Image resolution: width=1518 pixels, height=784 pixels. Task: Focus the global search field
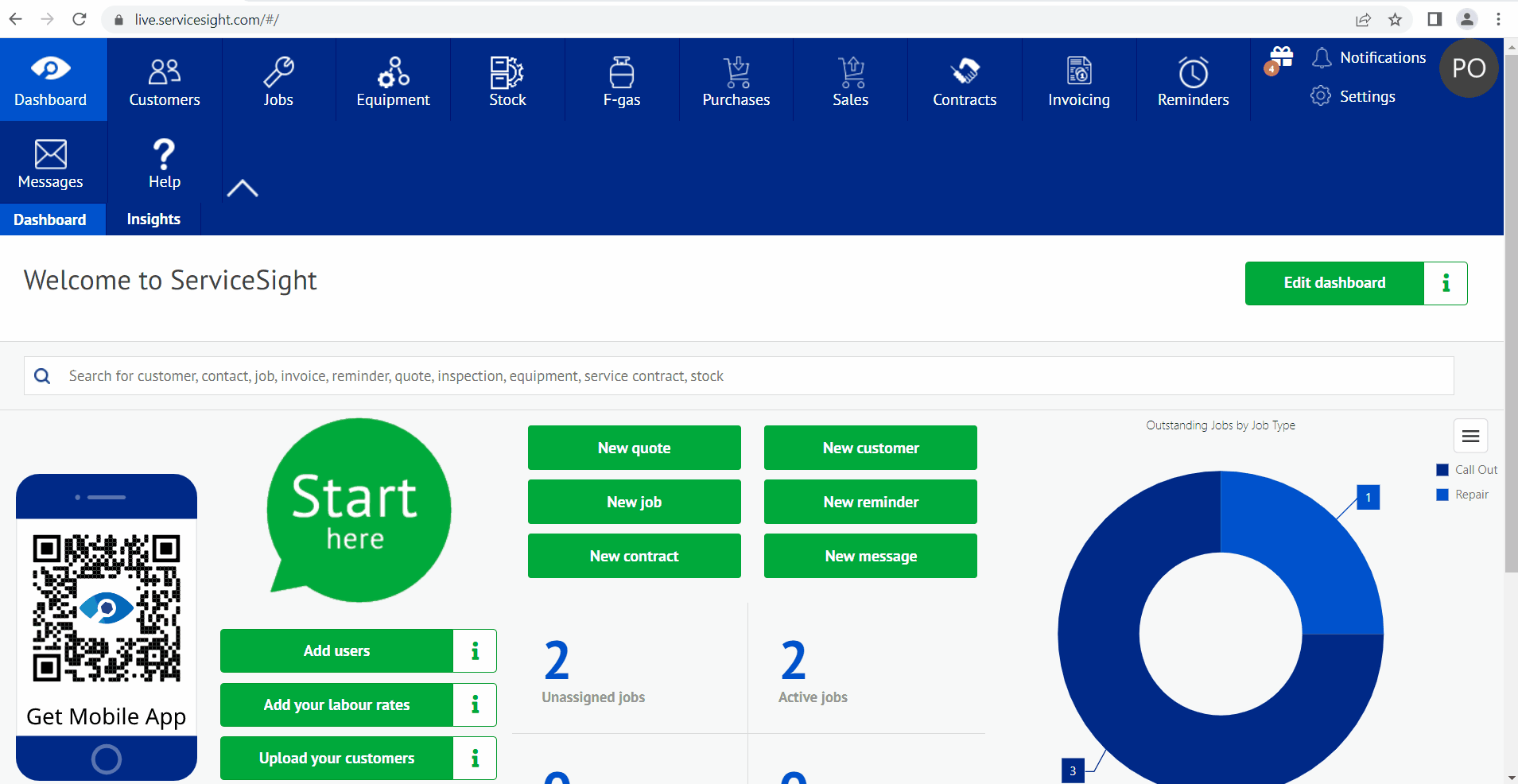(x=739, y=376)
